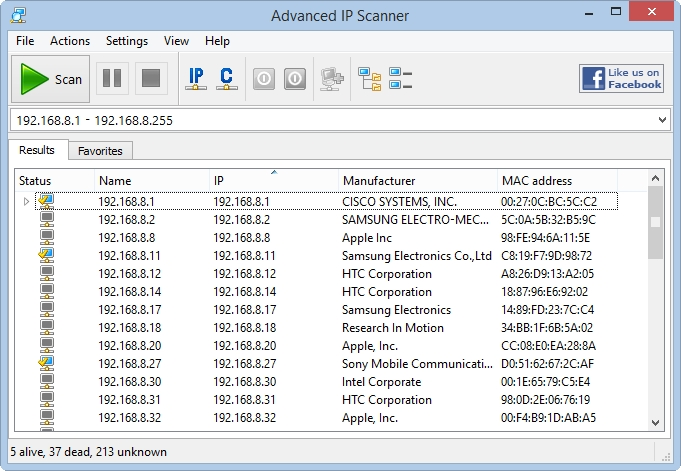Image resolution: width=681 pixels, height=471 pixels.
Task: Click inside the IP range input field
Action: coord(332,120)
